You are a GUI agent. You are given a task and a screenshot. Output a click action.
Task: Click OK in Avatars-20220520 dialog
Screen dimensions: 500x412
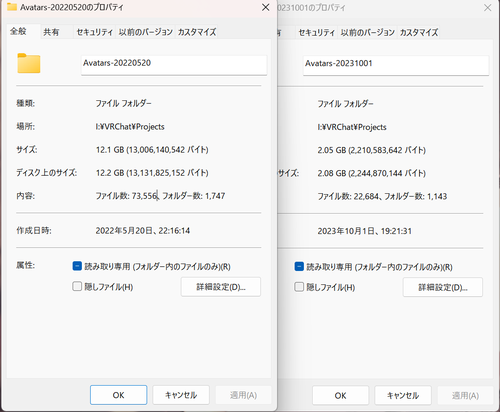(118, 395)
